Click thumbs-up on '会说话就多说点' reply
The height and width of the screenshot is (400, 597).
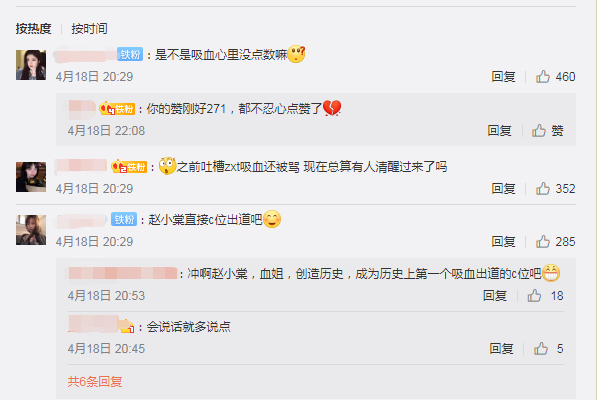[x=541, y=348]
